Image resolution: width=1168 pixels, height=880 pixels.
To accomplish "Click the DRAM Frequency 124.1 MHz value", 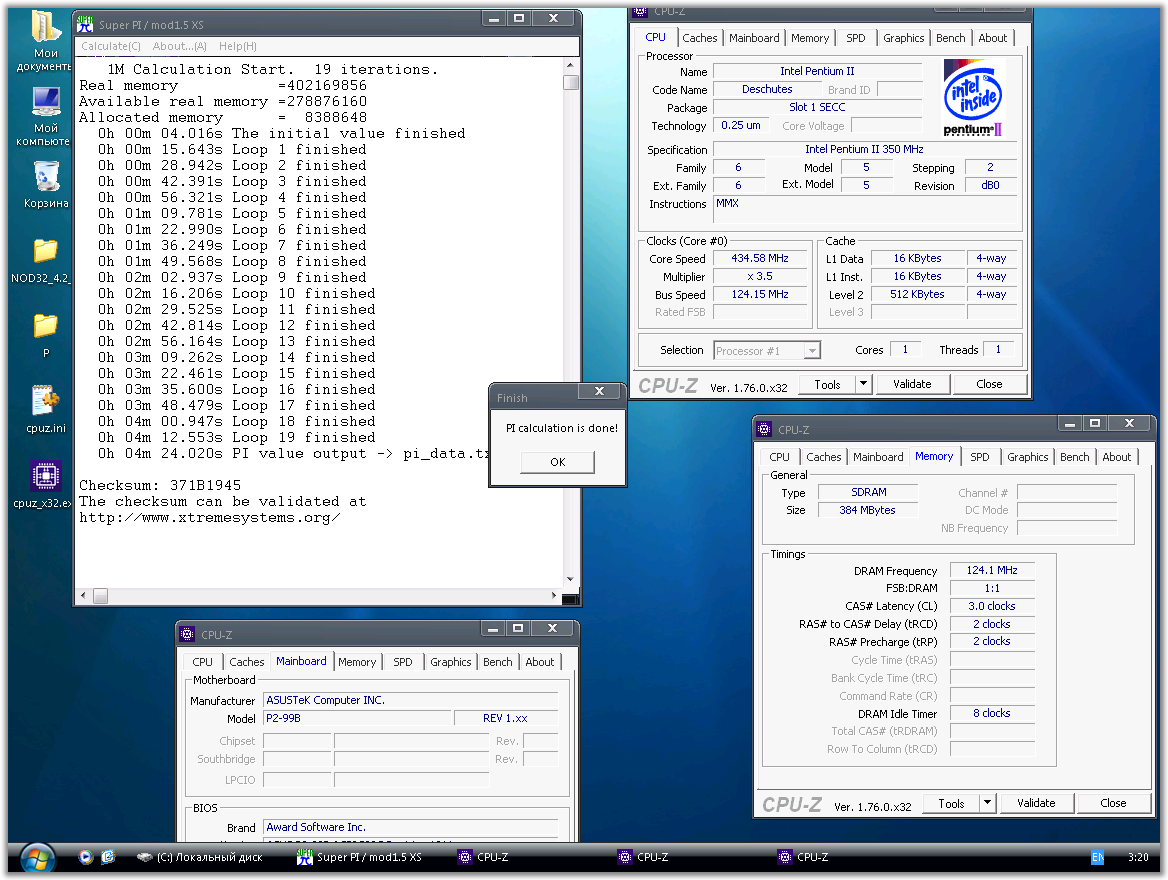I will coord(991,570).
